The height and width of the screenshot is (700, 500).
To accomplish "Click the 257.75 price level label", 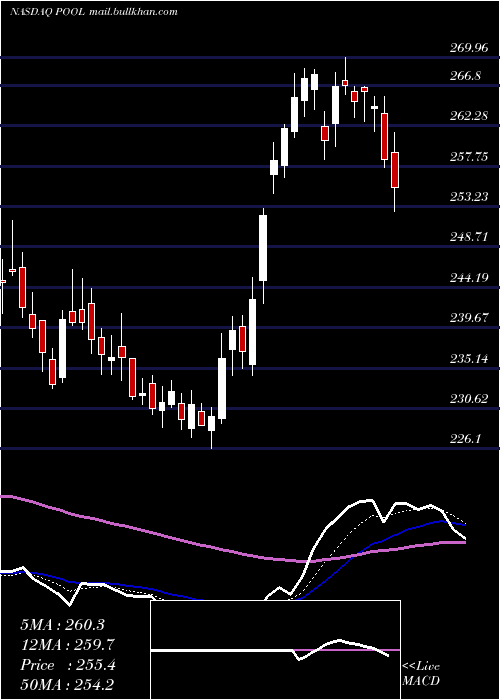I will click(x=468, y=156).
